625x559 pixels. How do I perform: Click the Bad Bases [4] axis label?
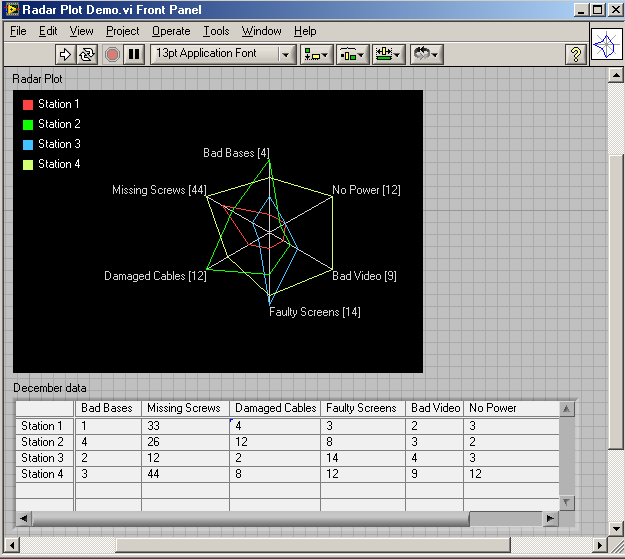click(x=236, y=153)
